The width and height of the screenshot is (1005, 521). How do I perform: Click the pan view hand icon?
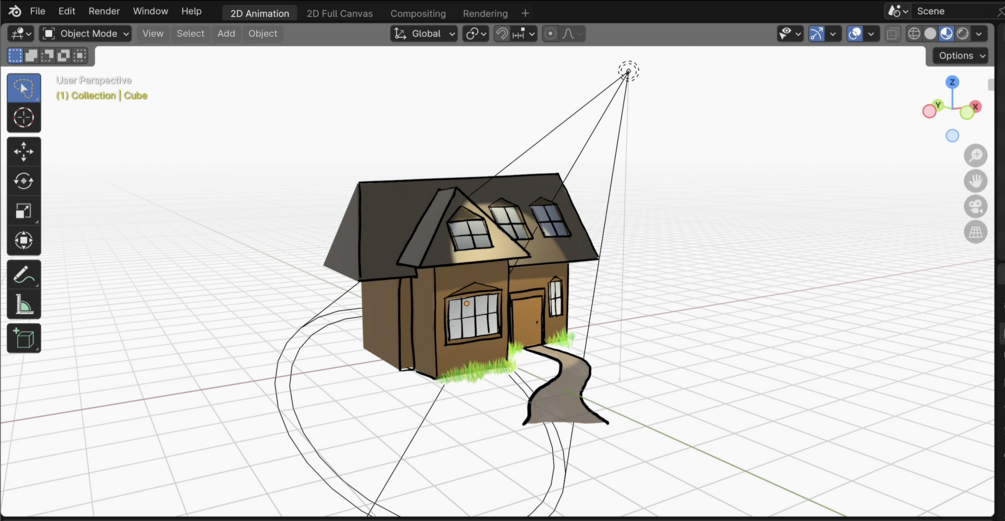[976, 181]
